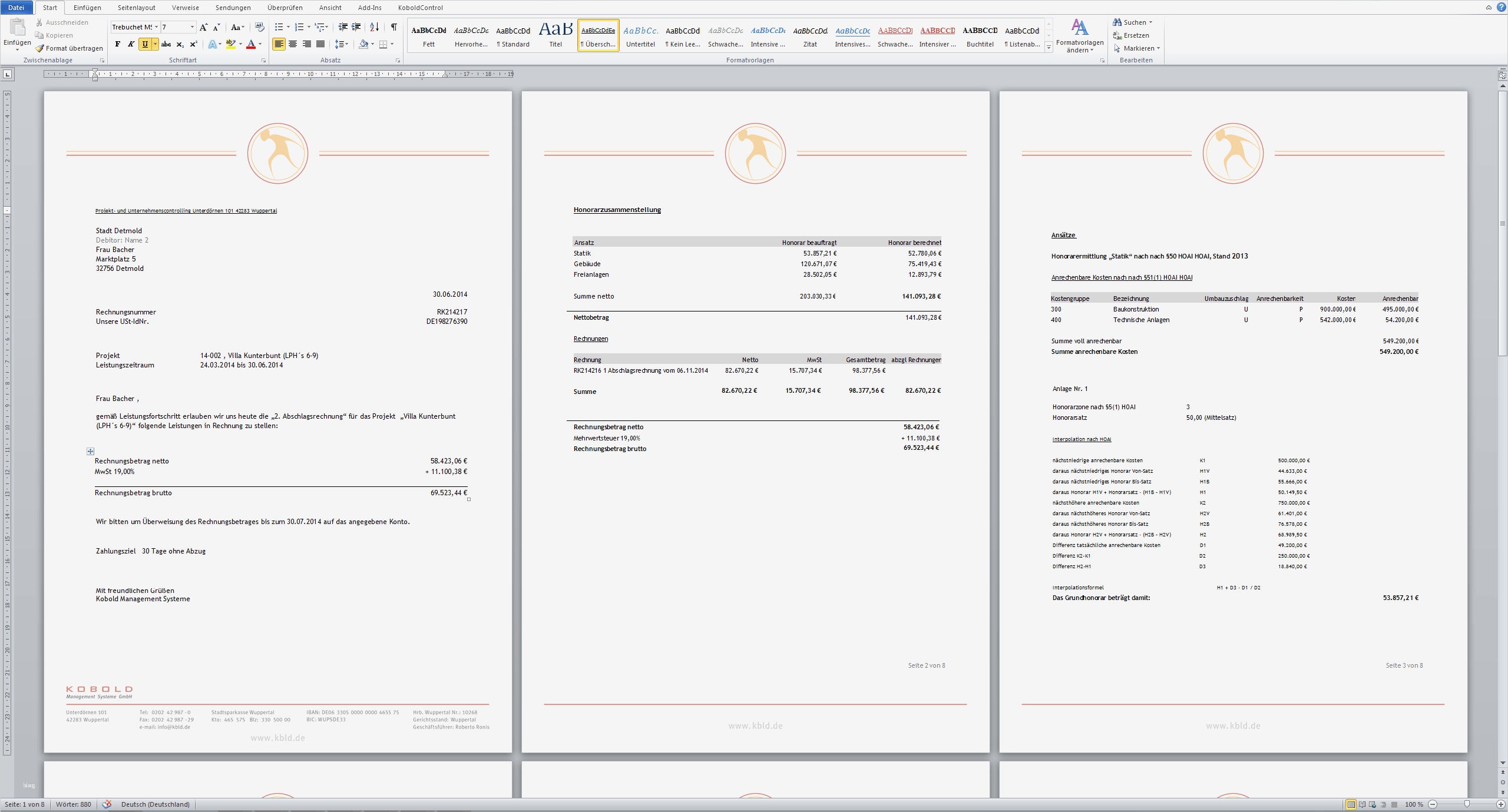The width and height of the screenshot is (1508, 812).
Task: Click the sort A-Z icon
Action: click(x=375, y=27)
